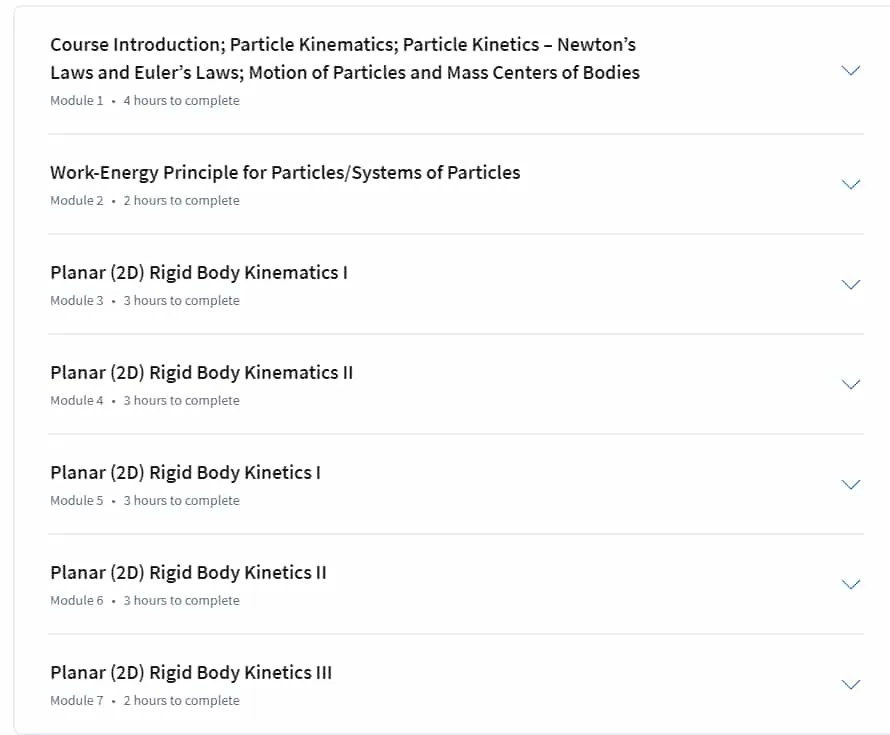Toggle the chevron for Rigid Body Kinetics II
The width and height of the screenshot is (890, 735).
[x=850, y=584]
